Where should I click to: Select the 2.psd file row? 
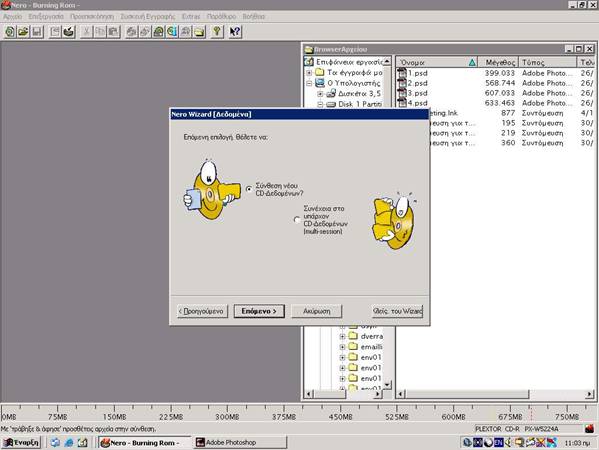(495, 83)
